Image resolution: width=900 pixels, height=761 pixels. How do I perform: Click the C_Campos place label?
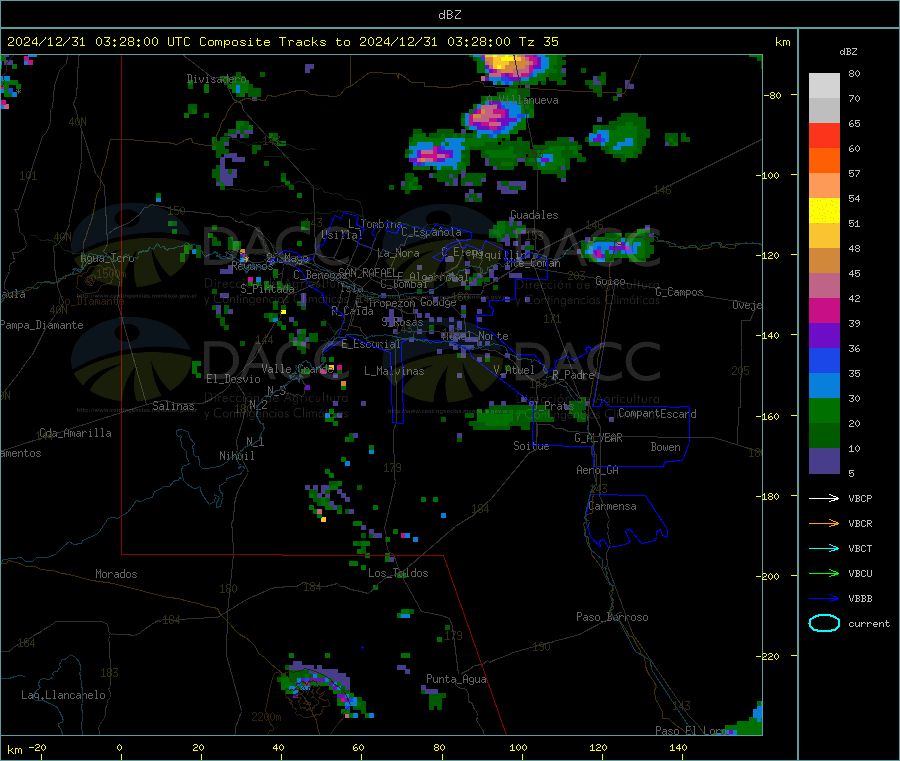pyautogui.click(x=679, y=292)
